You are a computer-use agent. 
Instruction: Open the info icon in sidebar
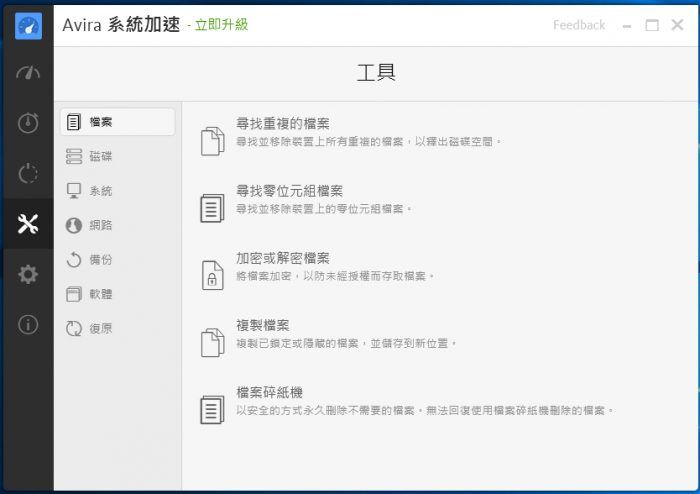click(28, 324)
